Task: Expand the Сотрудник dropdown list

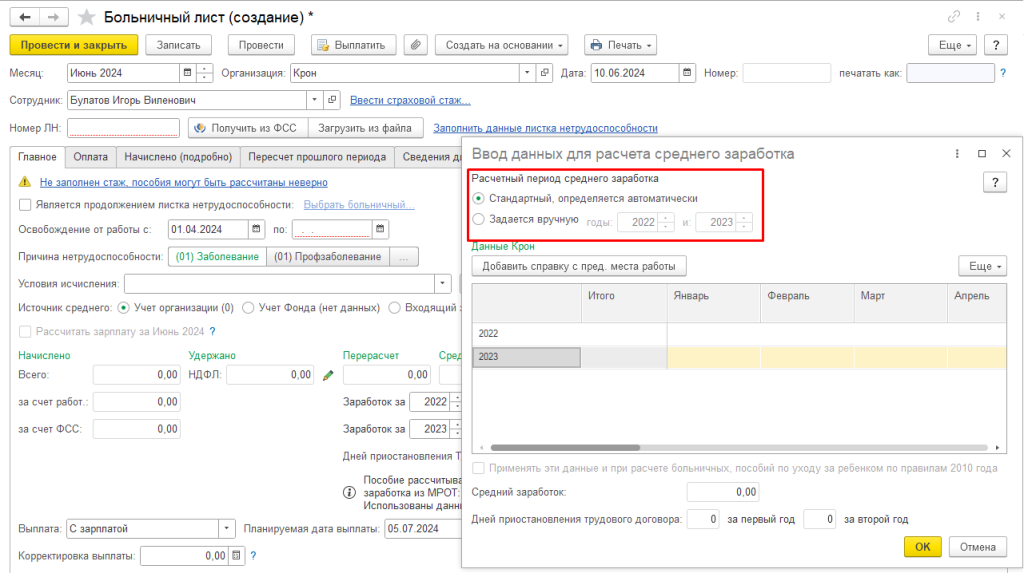Action: coord(314,100)
